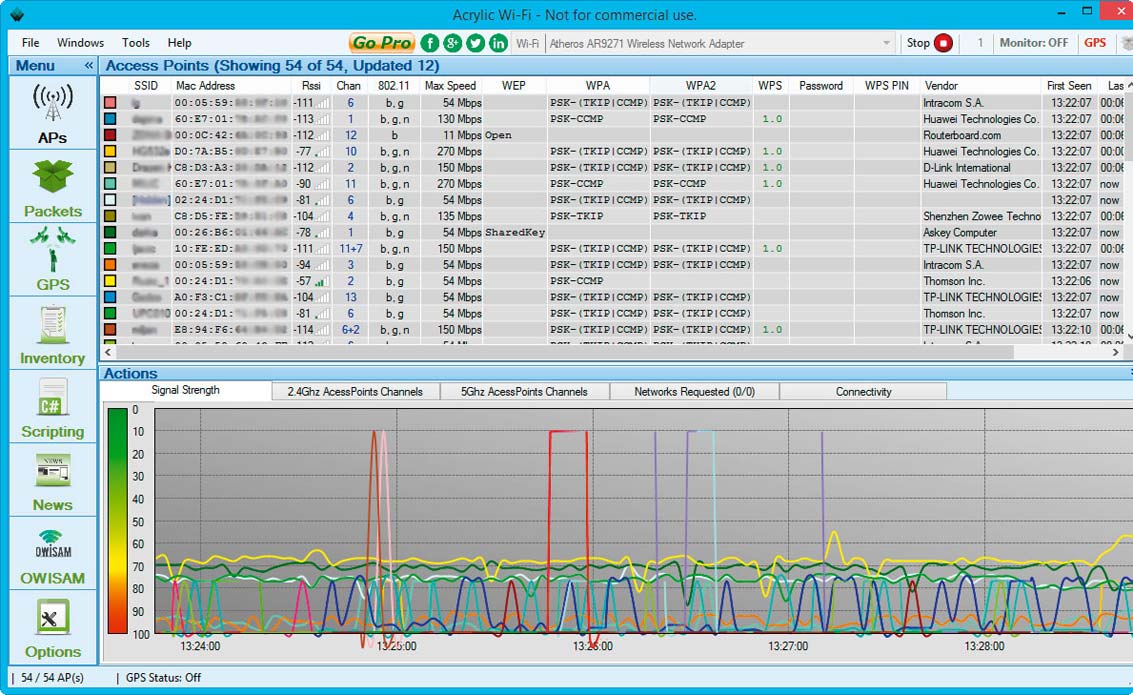
Task: Click the Acrylic app icon in title bar
Action: pyautogui.click(x=17, y=14)
